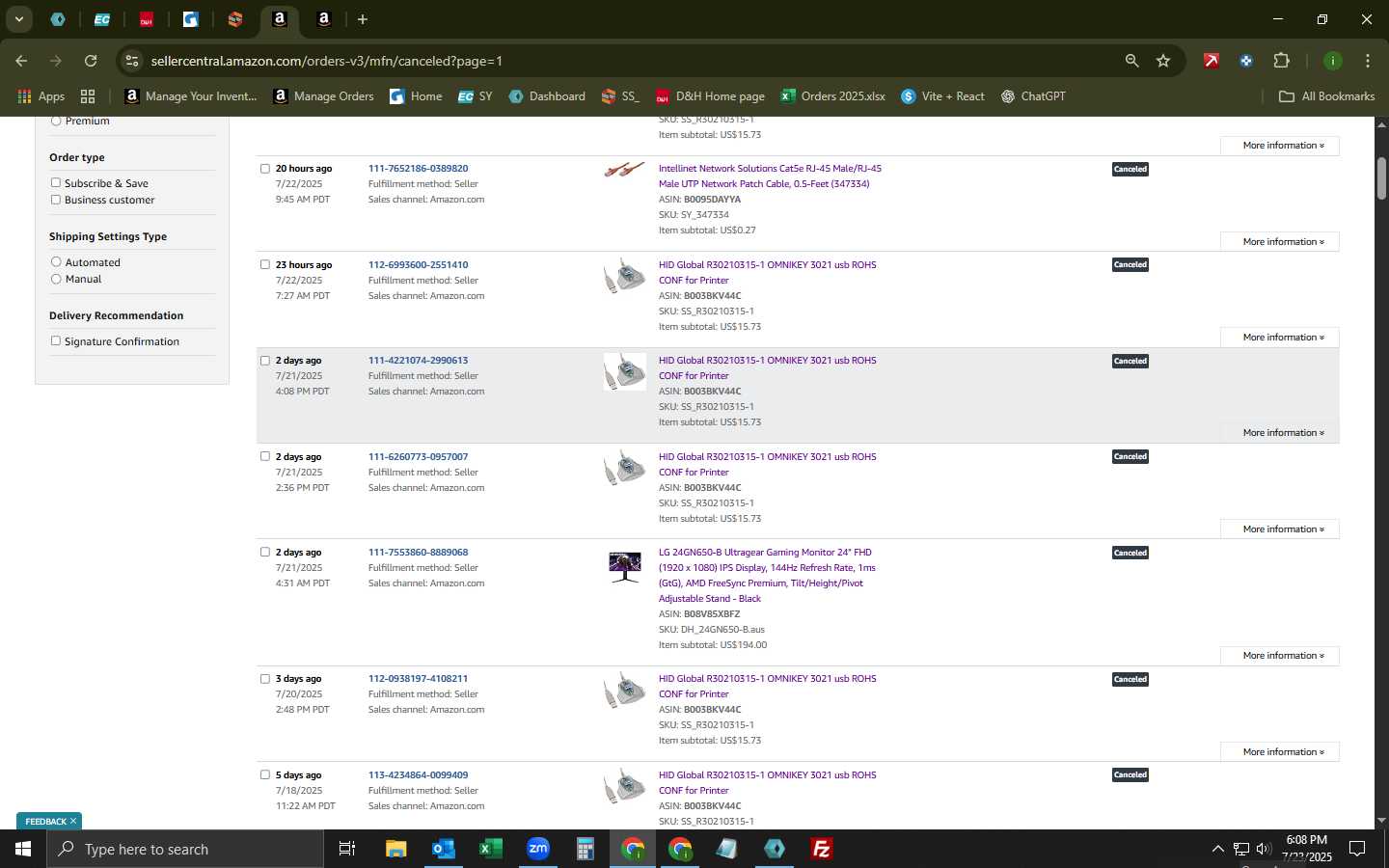Select Manual shipping settings type
1389x868 pixels.
[56, 279]
